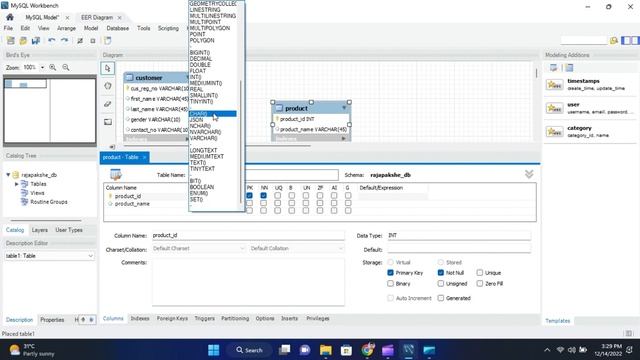Viewport: 640px width, 360px height.
Task: Redo the last action
Action: click(64, 40)
